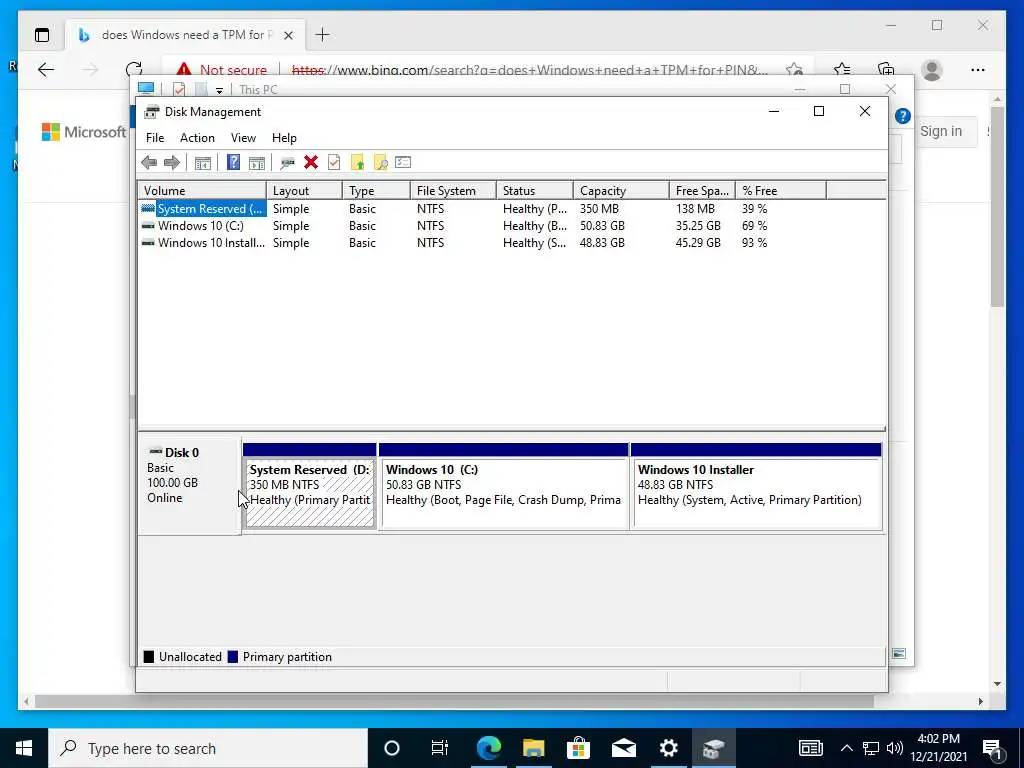The width and height of the screenshot is (1024, 768).
Task: Click the Edge profile avatar icon
Action: 932,70
